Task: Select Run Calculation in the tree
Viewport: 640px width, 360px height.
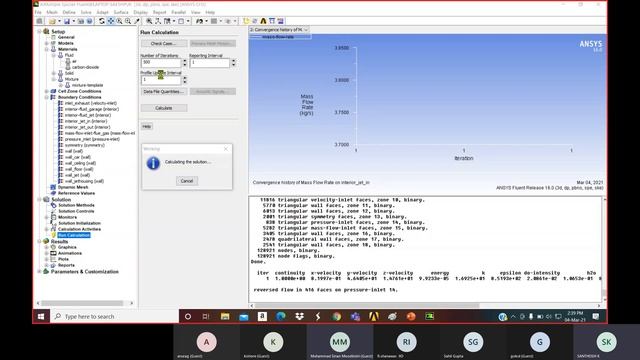Action: [74, 236]
